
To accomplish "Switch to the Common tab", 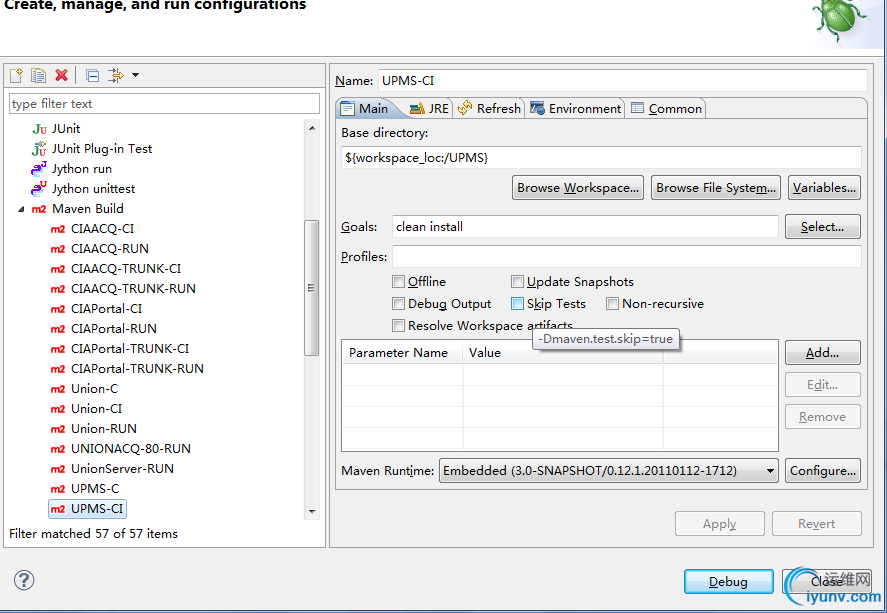I will (666, 109).
